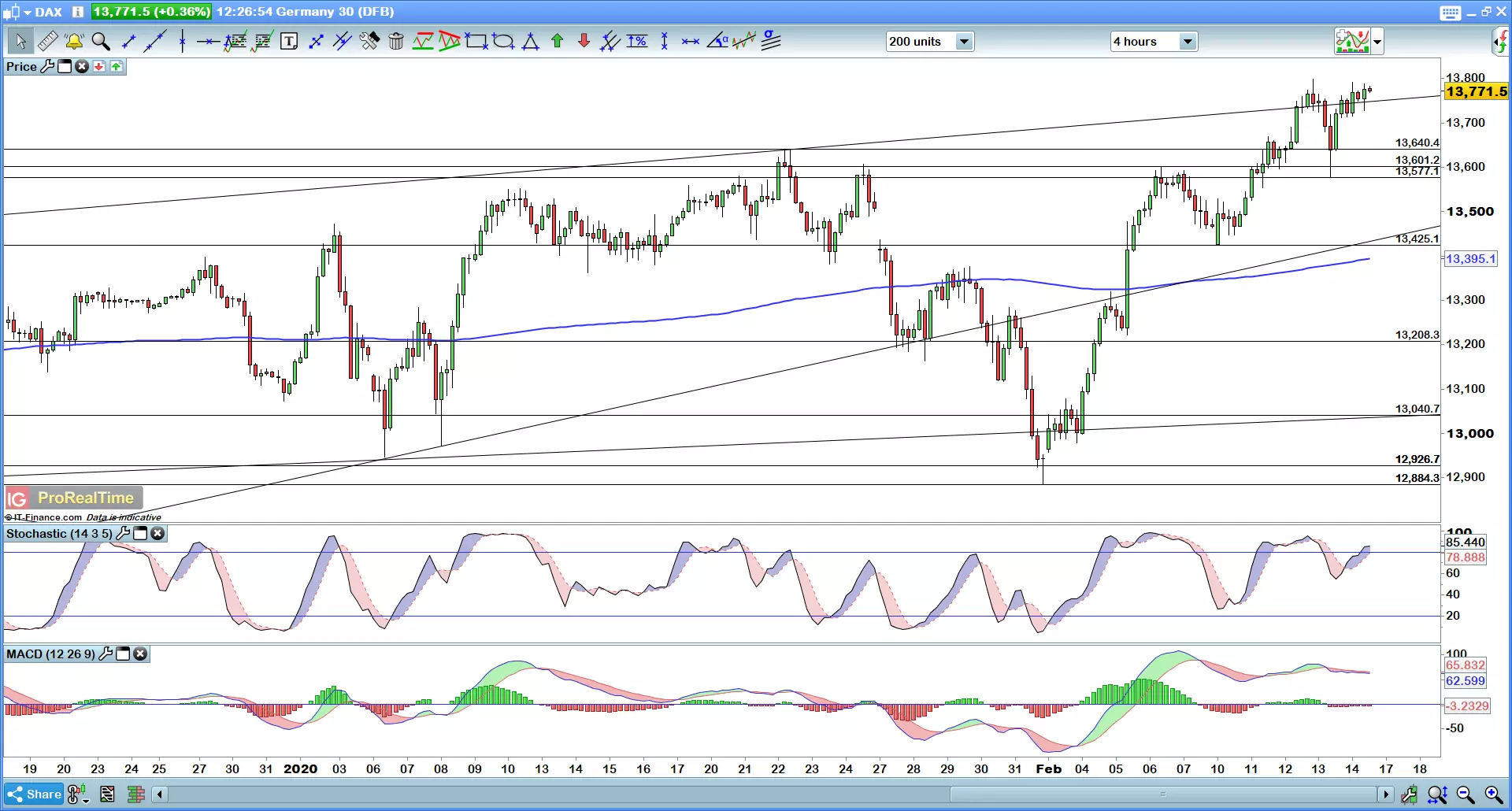Open the add indicator chart button

pos(1352,41)
